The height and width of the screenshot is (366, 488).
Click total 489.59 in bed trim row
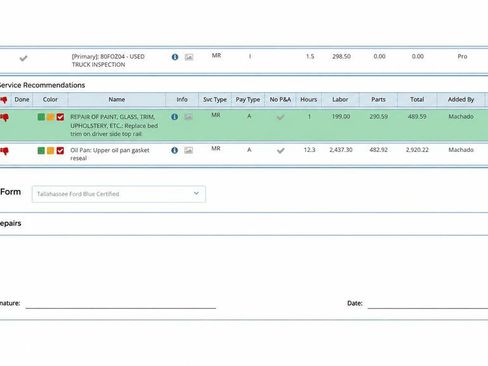417,117
